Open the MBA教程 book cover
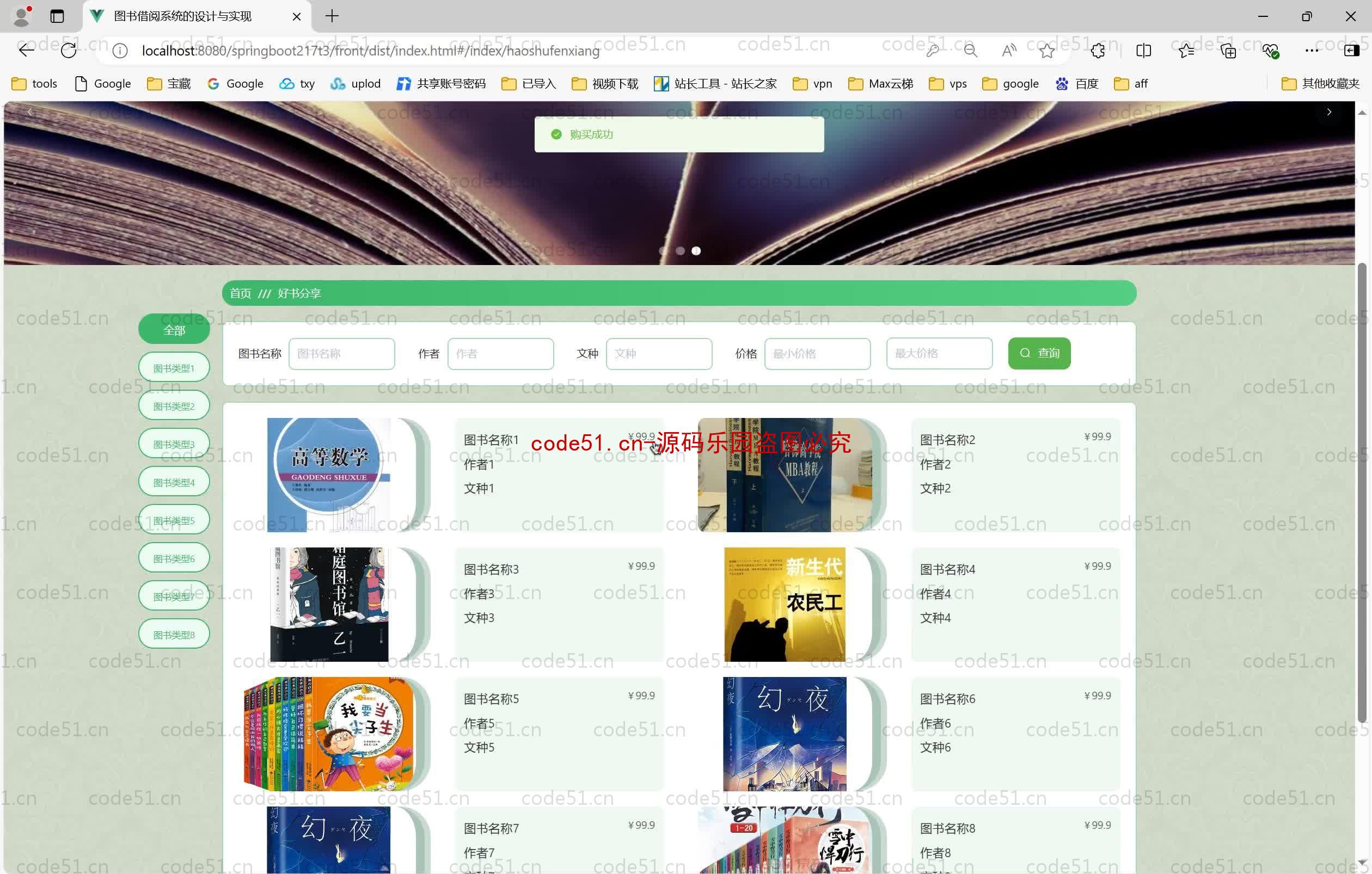 [x=785, y=475]
